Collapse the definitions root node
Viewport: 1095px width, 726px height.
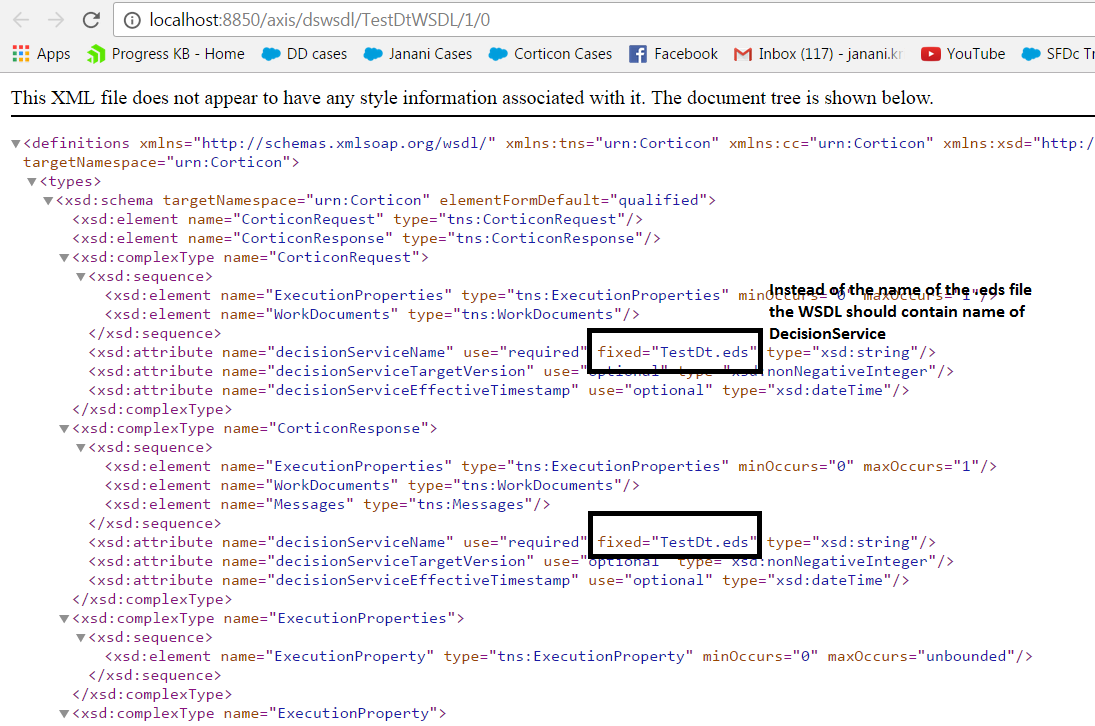15,144
